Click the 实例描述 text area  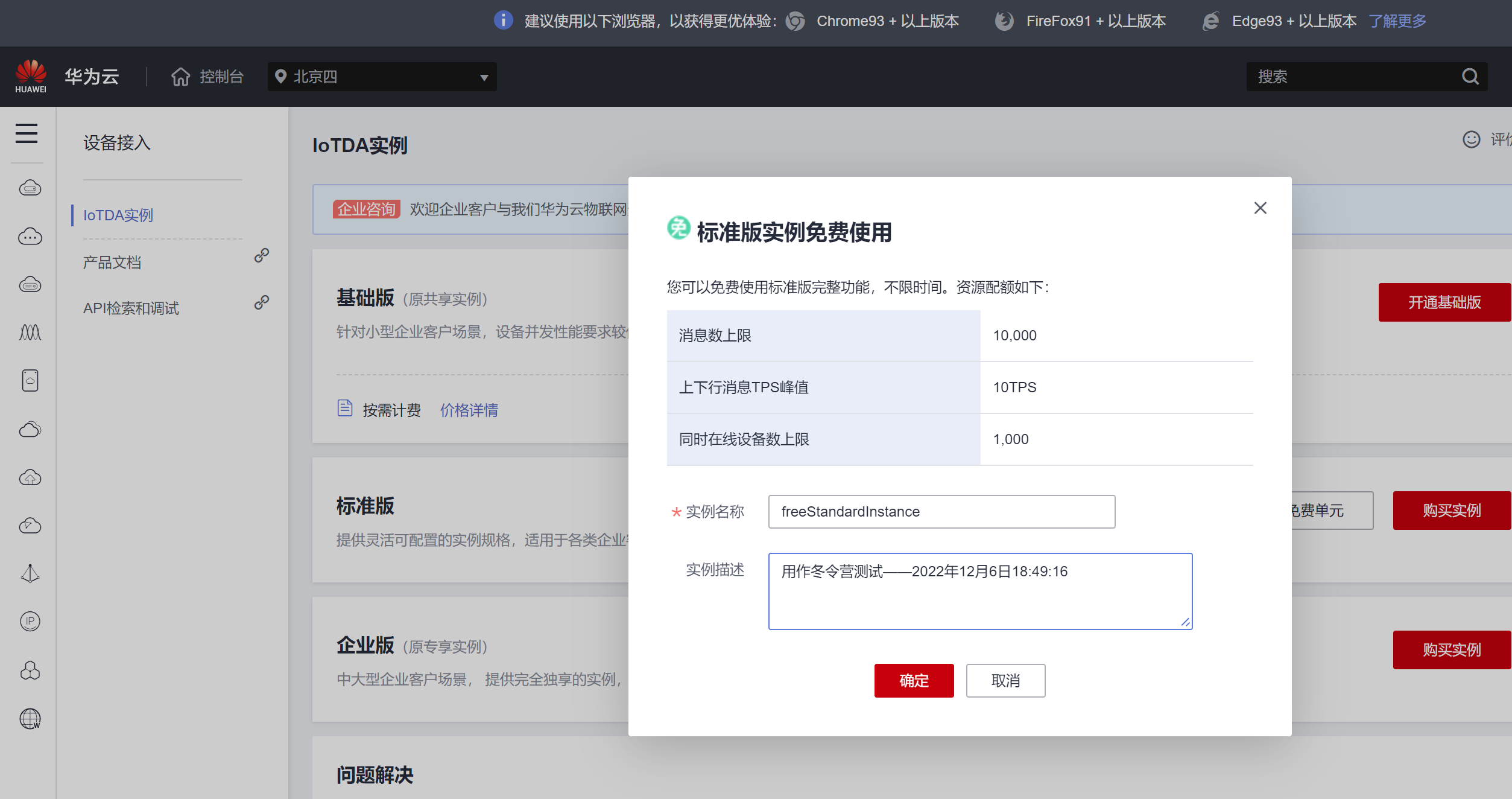point(979,591)
